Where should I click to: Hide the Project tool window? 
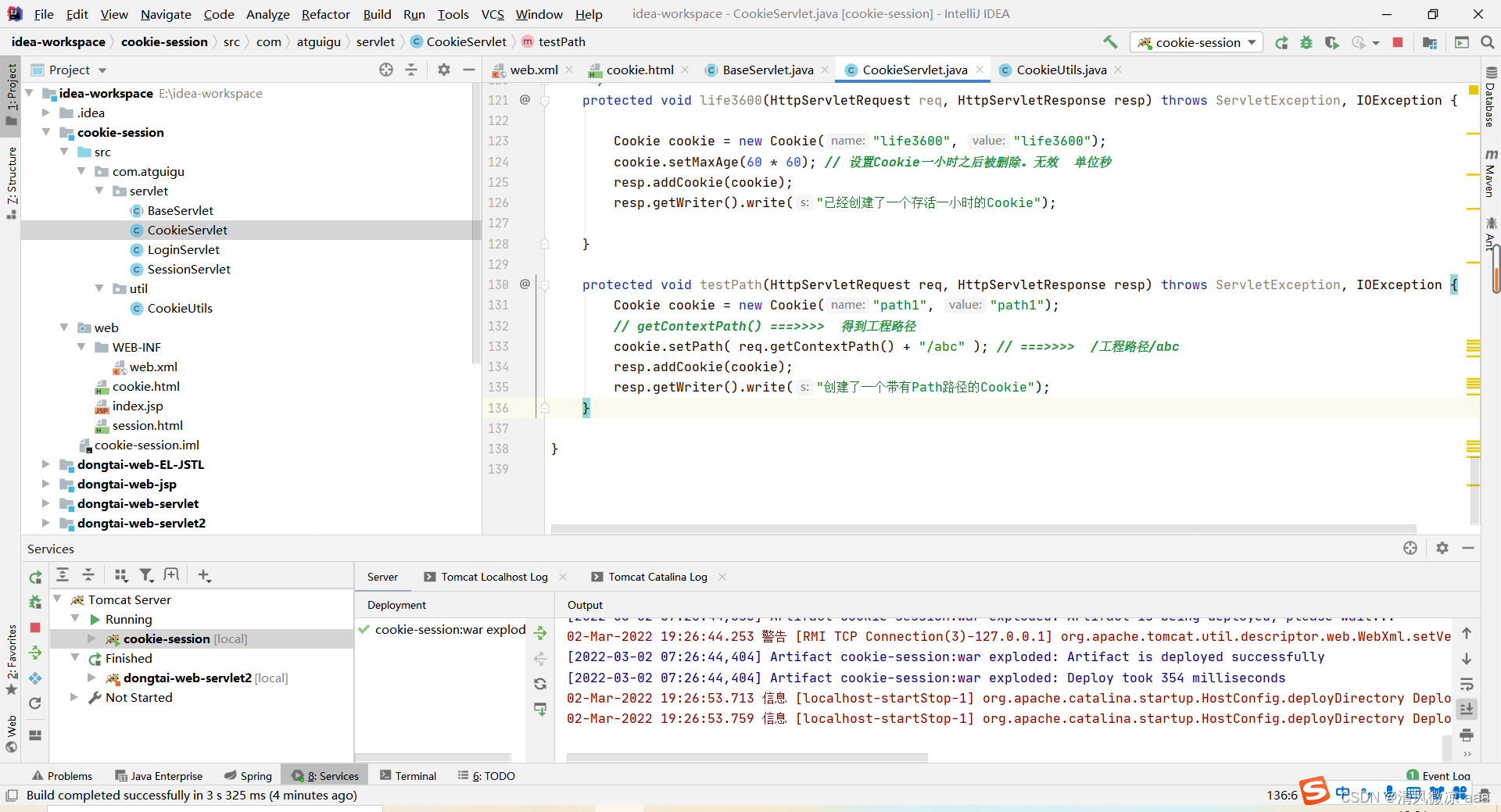469,70
